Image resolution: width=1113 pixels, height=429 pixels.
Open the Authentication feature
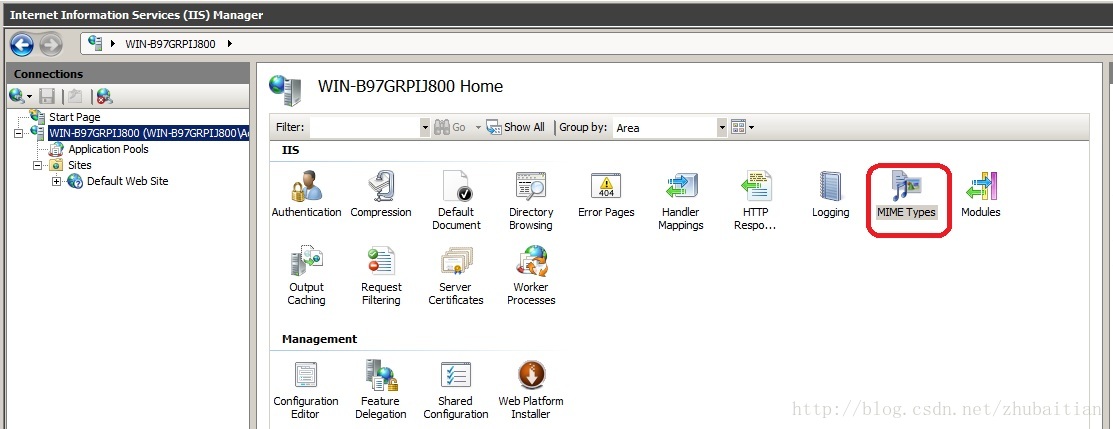306,193
